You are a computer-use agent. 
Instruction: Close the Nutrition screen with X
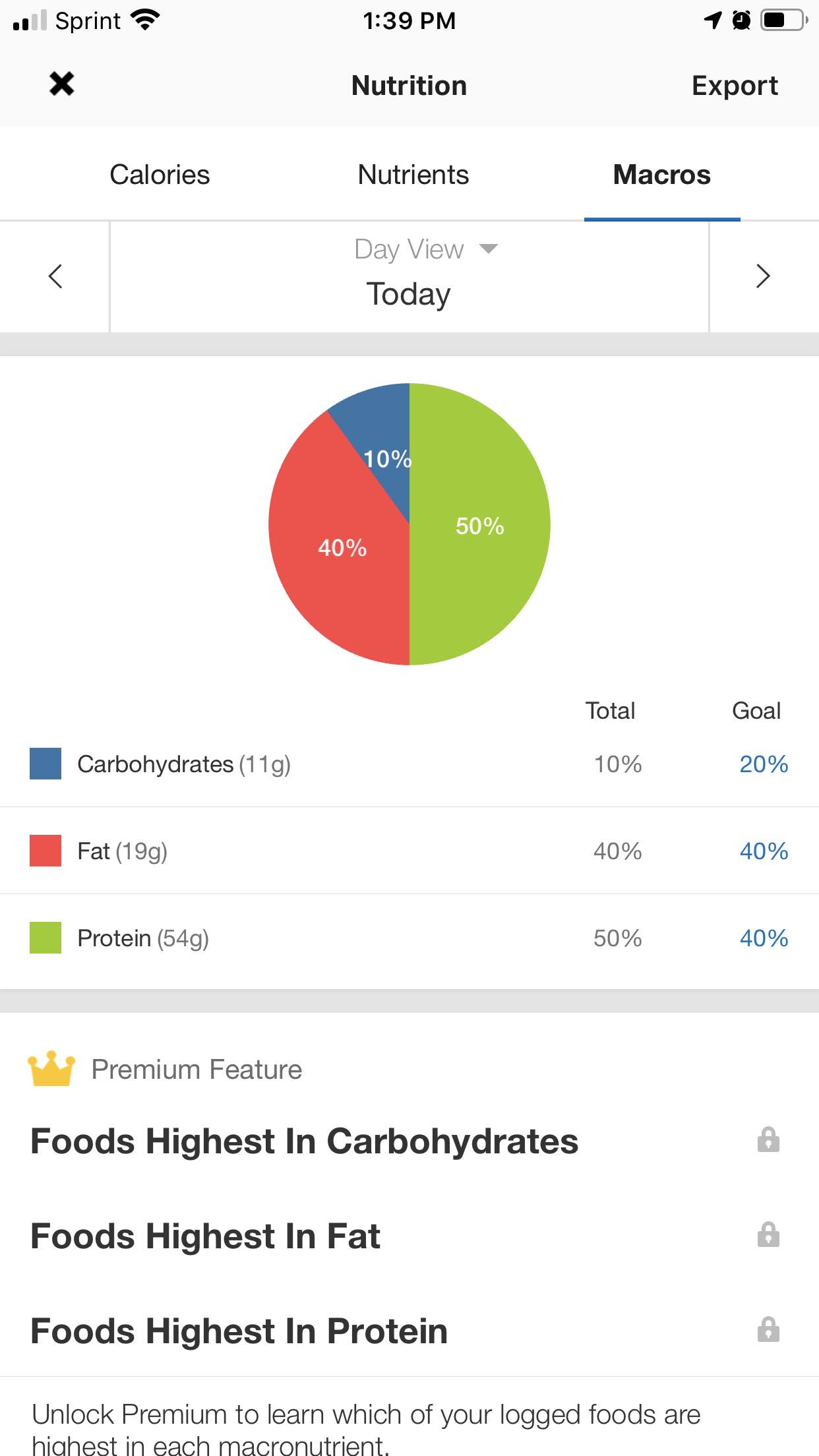click(x=62, y=84)
